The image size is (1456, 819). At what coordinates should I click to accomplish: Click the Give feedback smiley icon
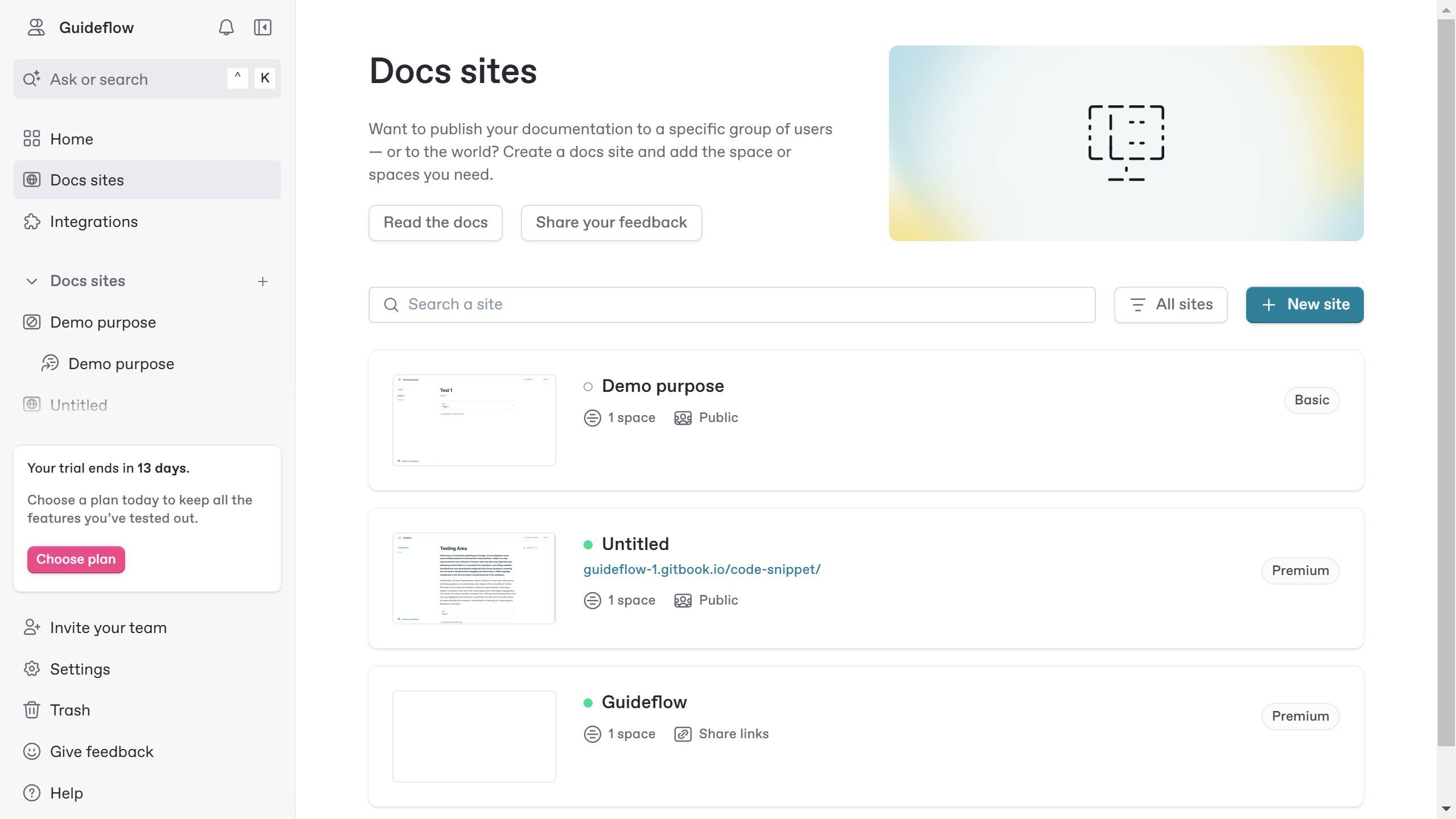(32, 751)
